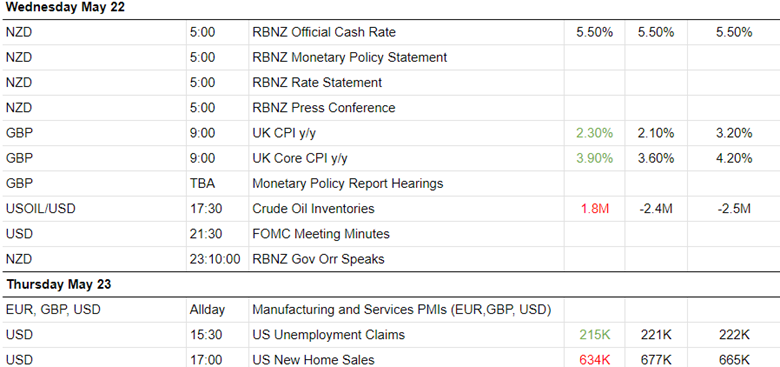The height and width of the screenshot is (367, 780).
Task: Select the green 215K unemployment claims value
Action: click(x=594, y=335)
